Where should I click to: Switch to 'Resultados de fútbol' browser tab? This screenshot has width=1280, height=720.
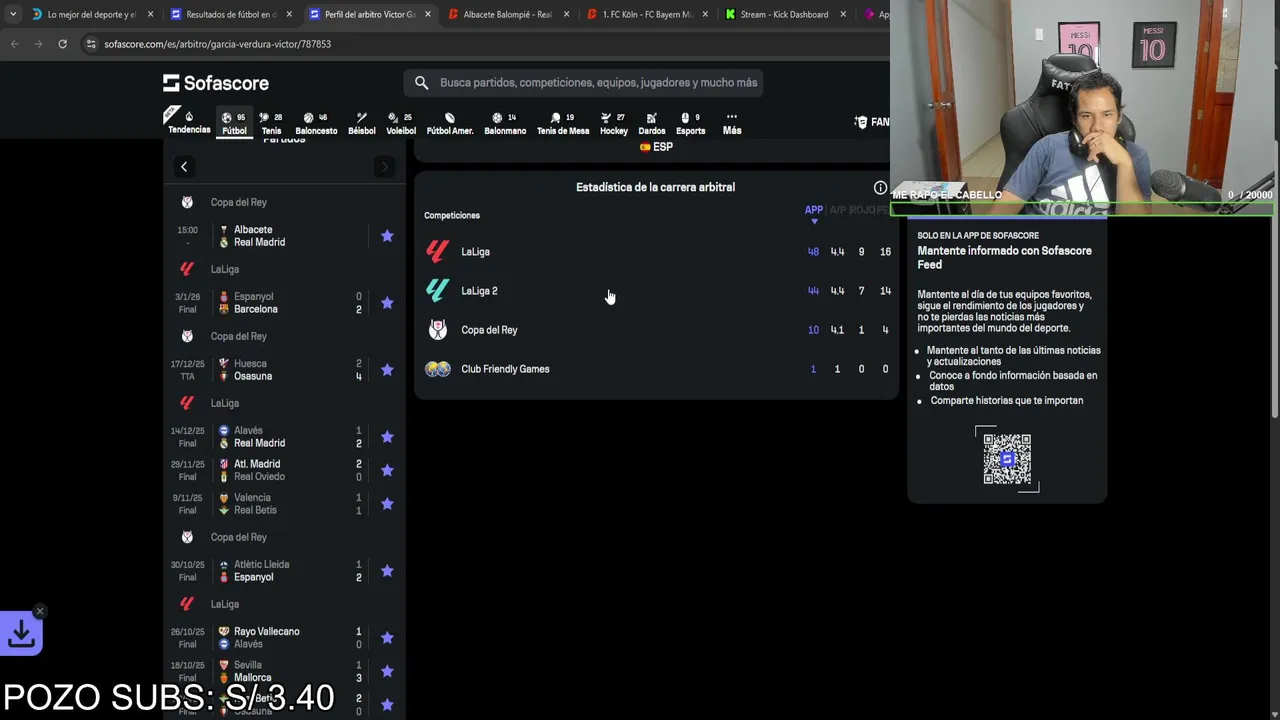229,14
